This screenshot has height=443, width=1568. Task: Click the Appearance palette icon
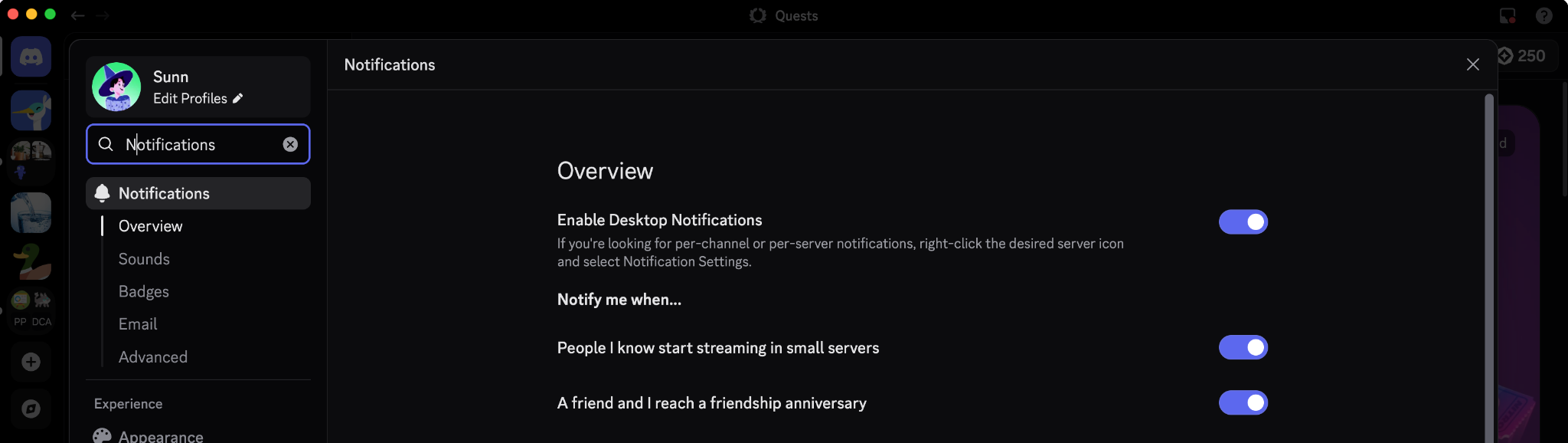(x=102, y=435)
